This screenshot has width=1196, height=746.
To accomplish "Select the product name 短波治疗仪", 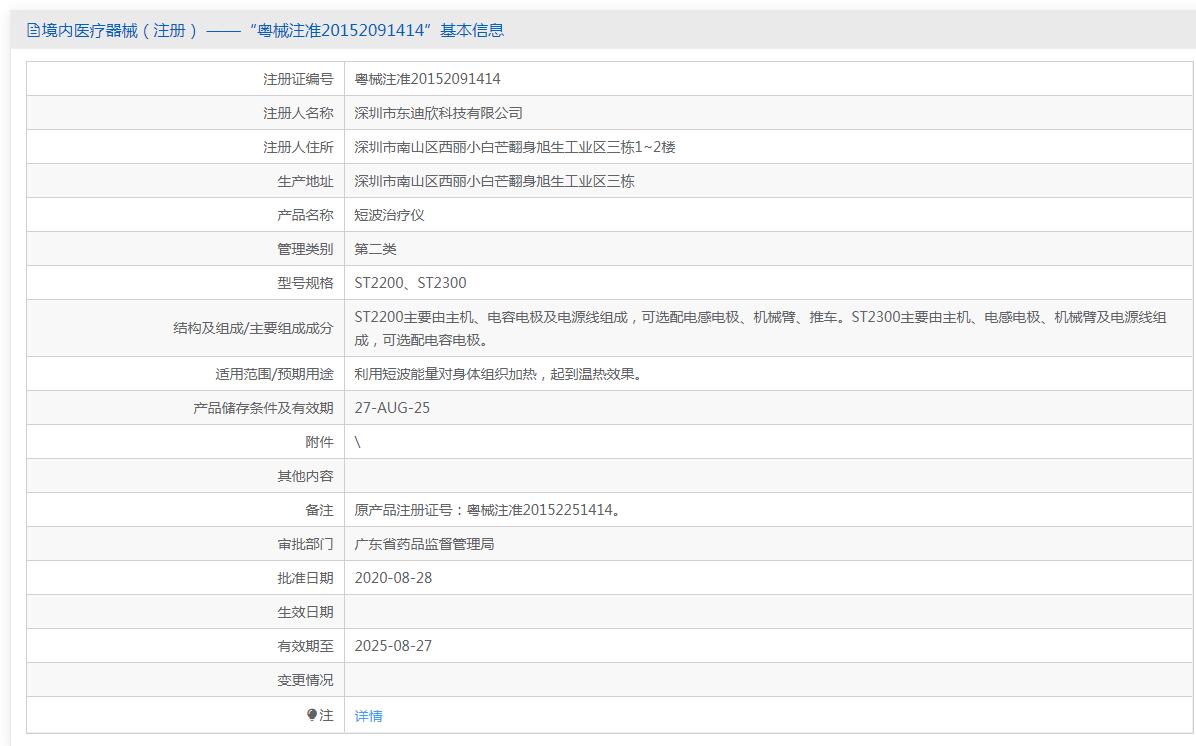I will [x=390, y=215].
